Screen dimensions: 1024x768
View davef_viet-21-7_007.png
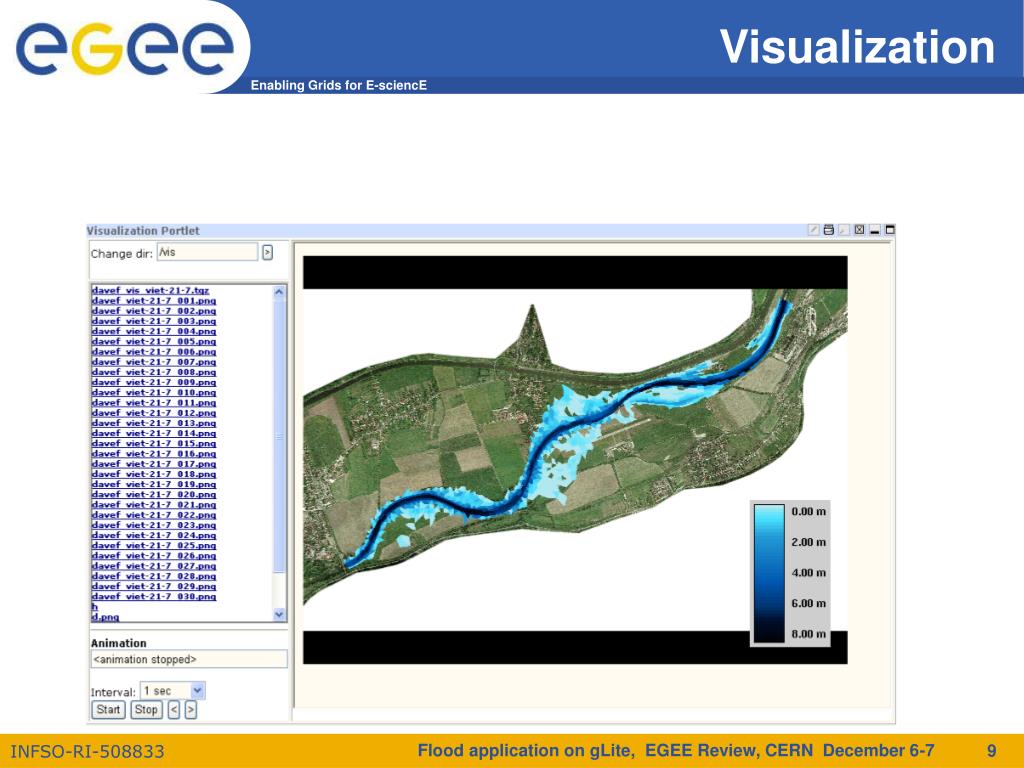tap(153, 362)
